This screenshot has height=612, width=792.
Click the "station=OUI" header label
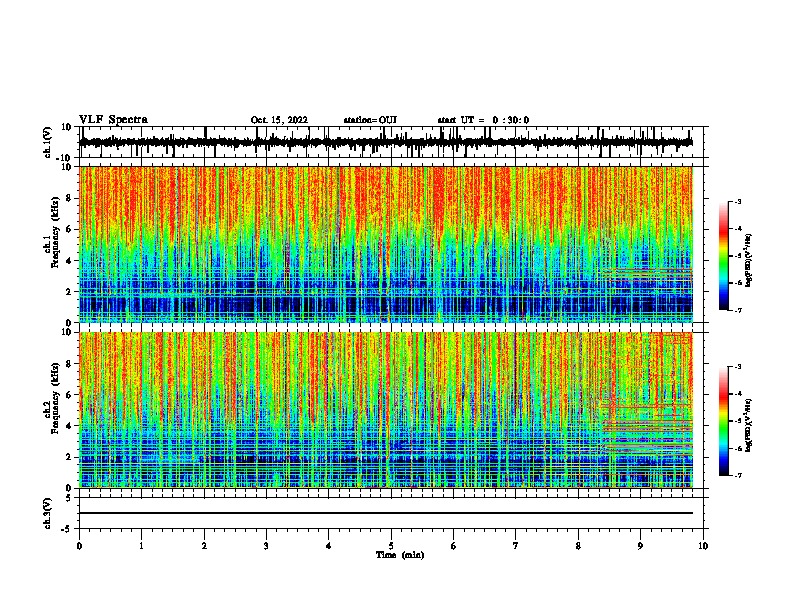click(370, 120)
